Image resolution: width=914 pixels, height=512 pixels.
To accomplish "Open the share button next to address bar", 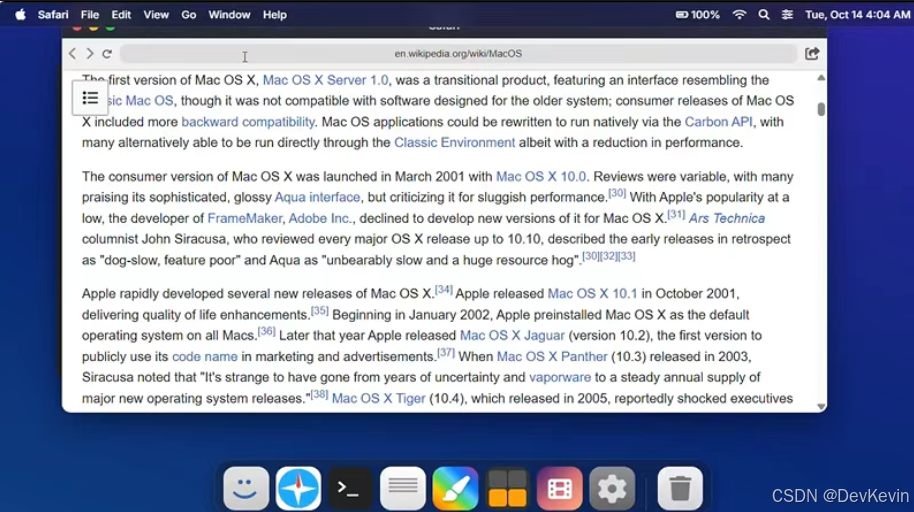I will point(812,54).
